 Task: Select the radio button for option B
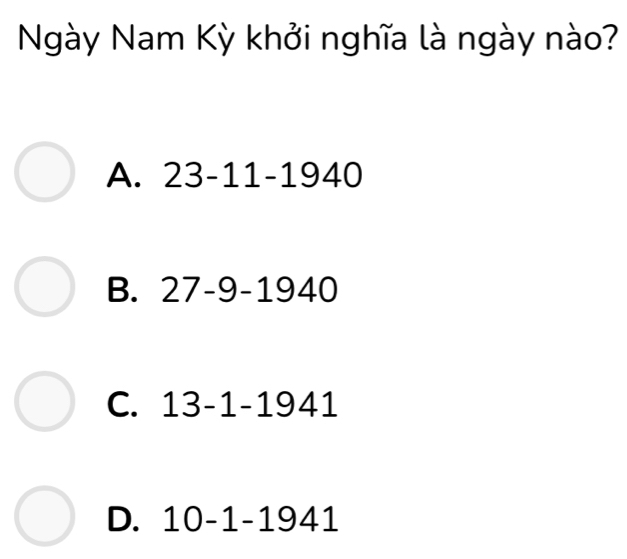[x=44, y=289]
